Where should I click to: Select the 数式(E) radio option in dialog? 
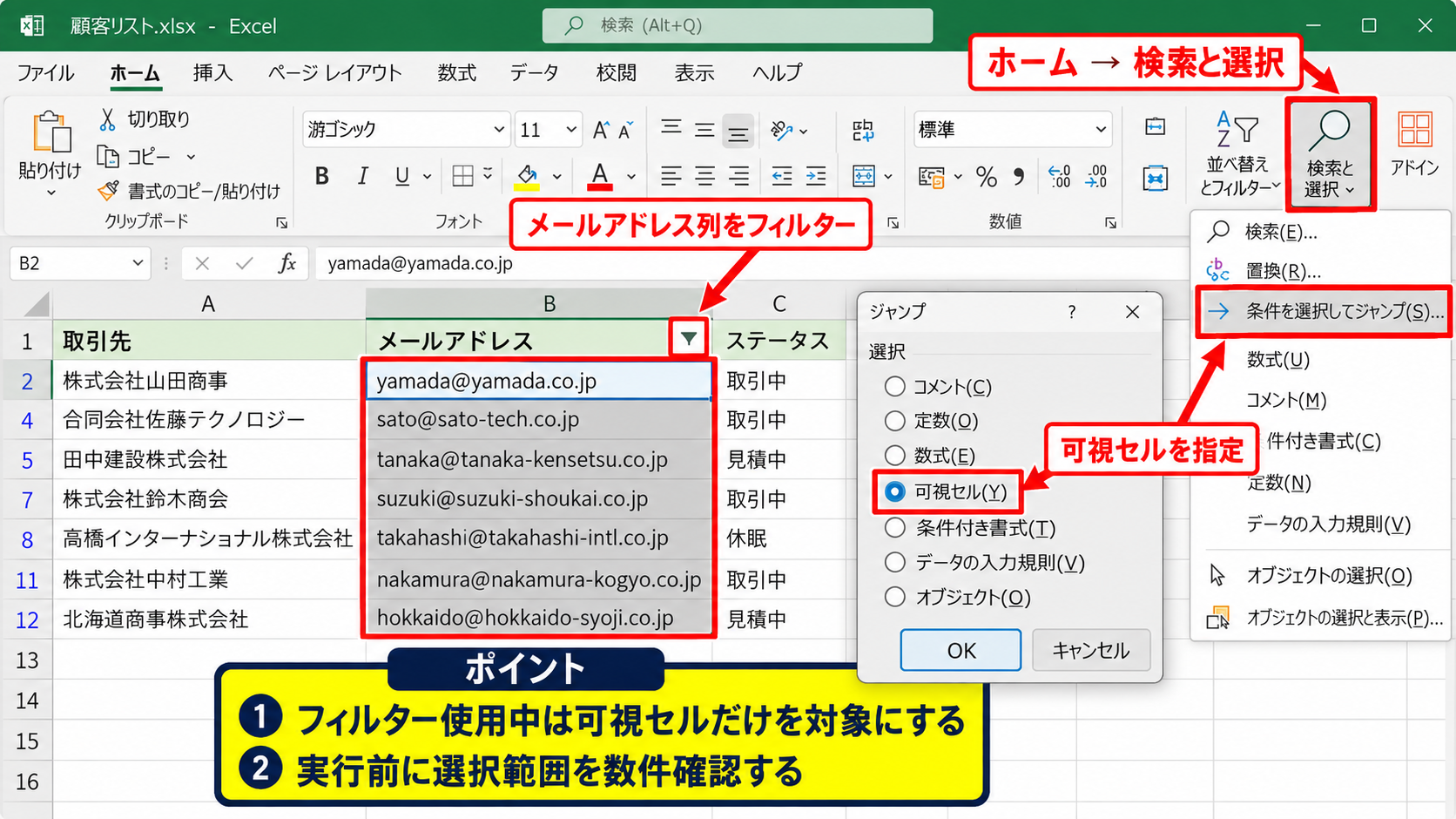pyautogui.click(x=894, y=456)
